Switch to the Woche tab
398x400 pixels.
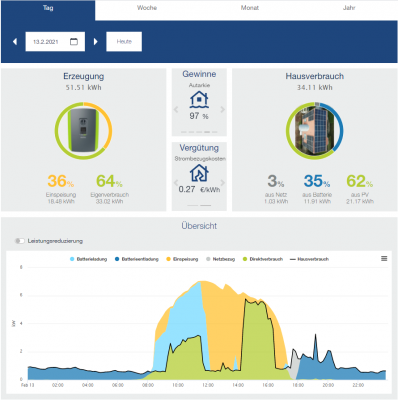pyautogui.click(x=147, y=8)
